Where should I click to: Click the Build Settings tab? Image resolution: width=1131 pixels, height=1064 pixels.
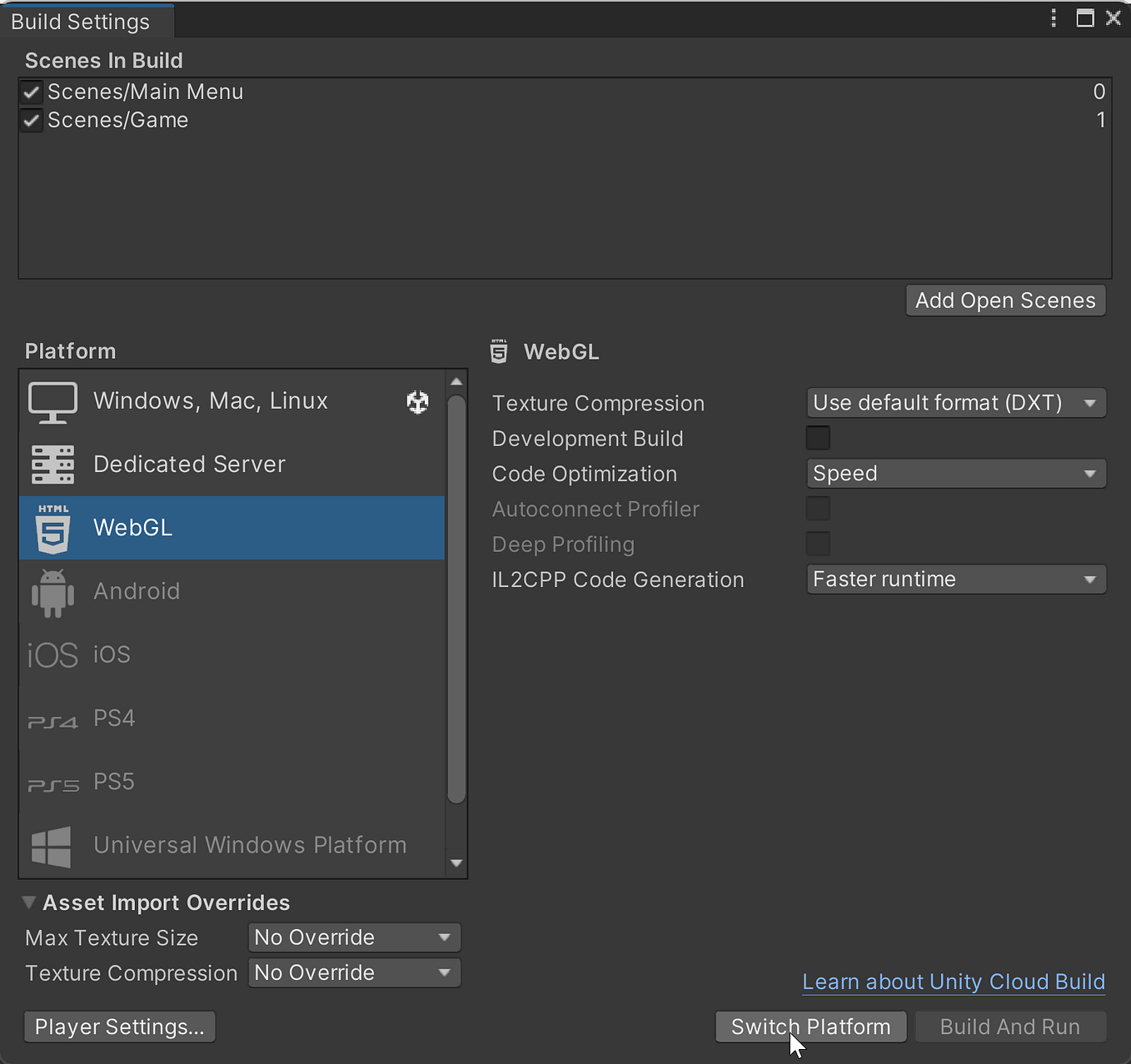tap(79, 21)
